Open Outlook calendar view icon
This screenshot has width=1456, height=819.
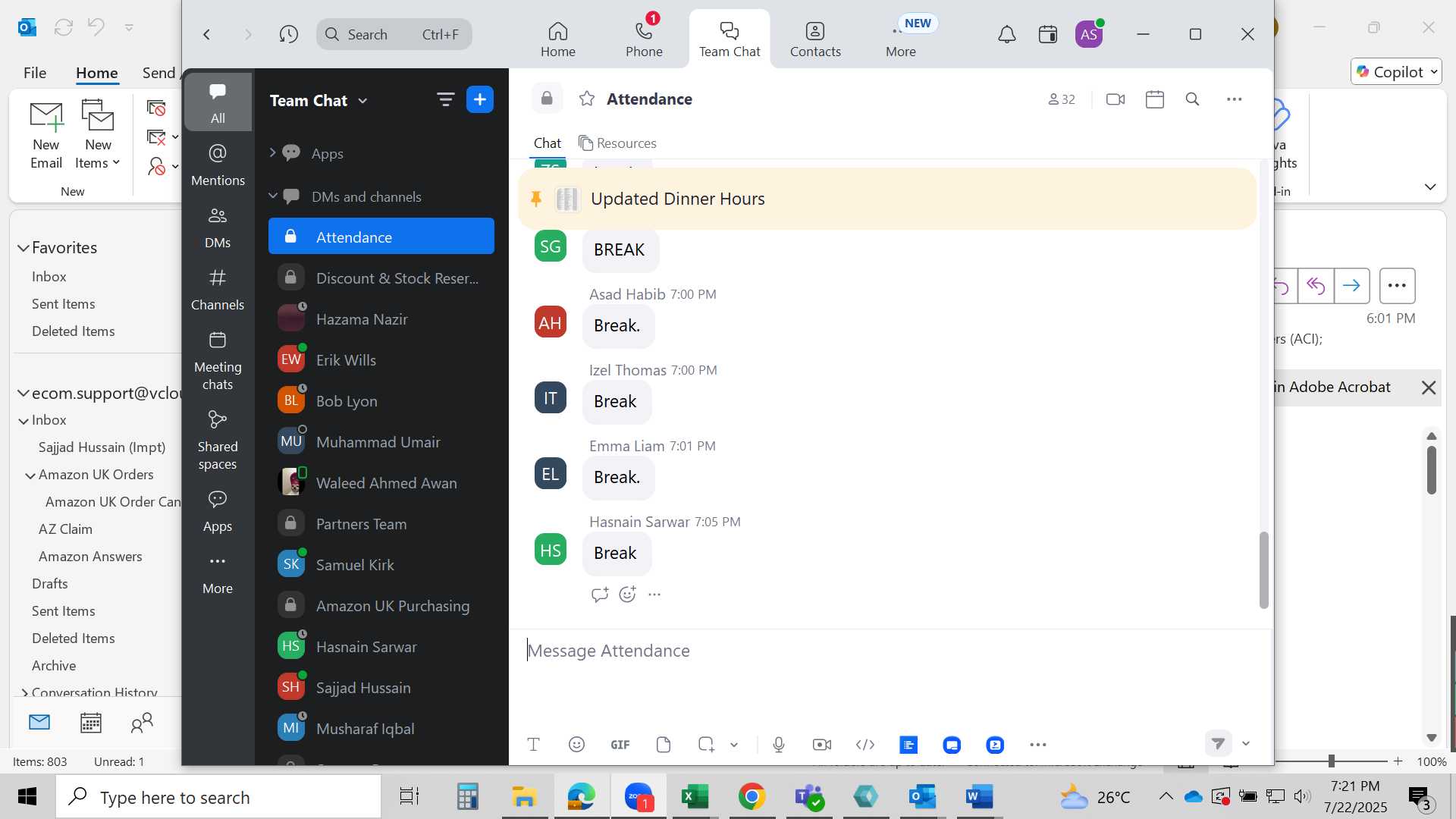point(91,723)
